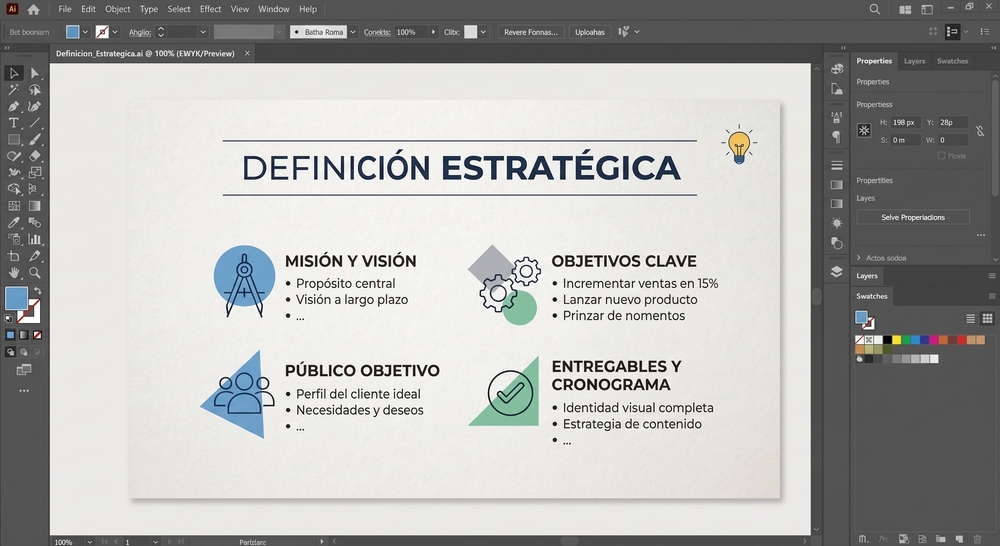
Task: Switch swatches to thumbnail grid view
Action: 987,318
